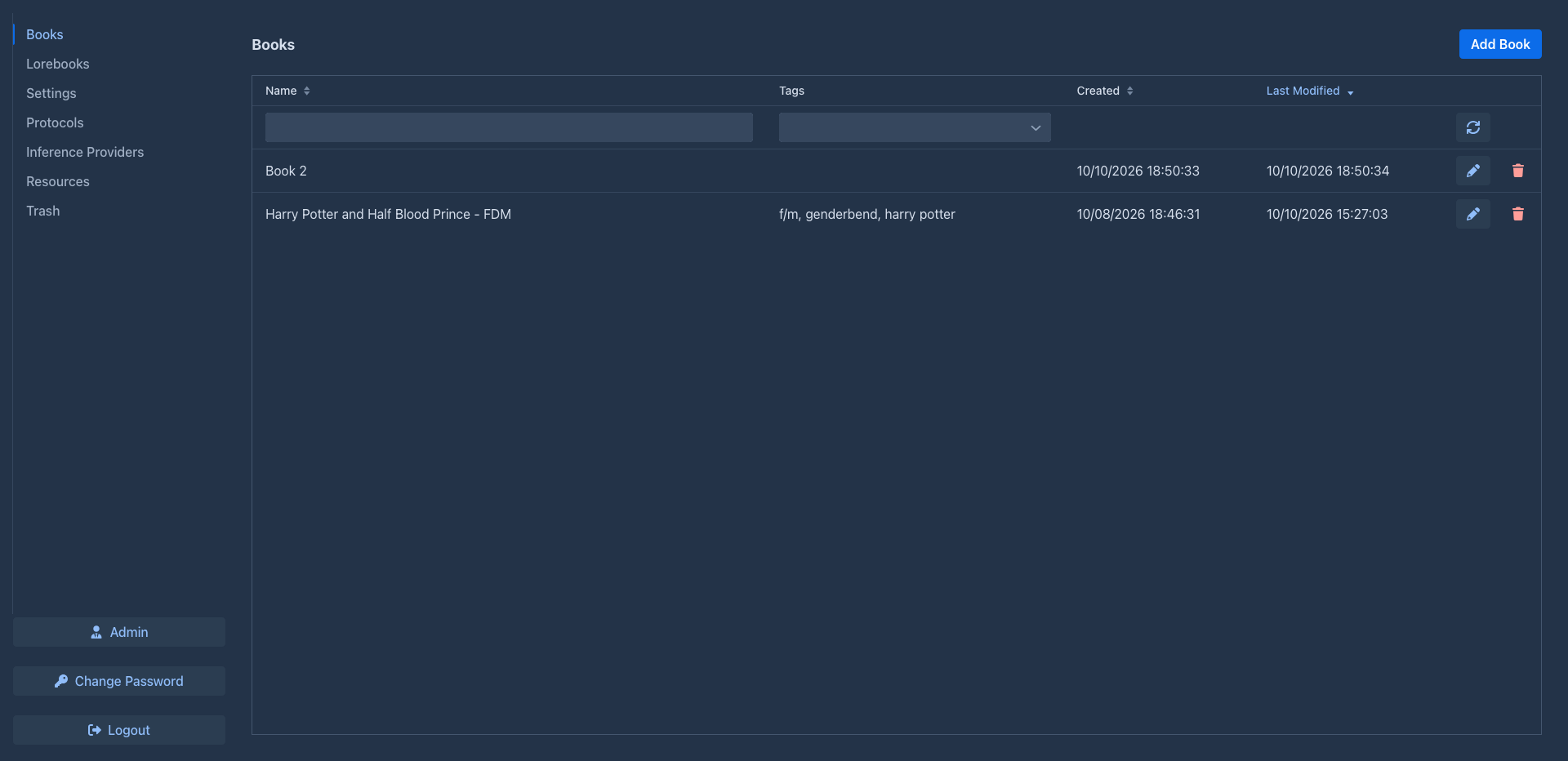Open the Tags filter dropdown
Screen dimensions: 1568x761
(915, 127)
